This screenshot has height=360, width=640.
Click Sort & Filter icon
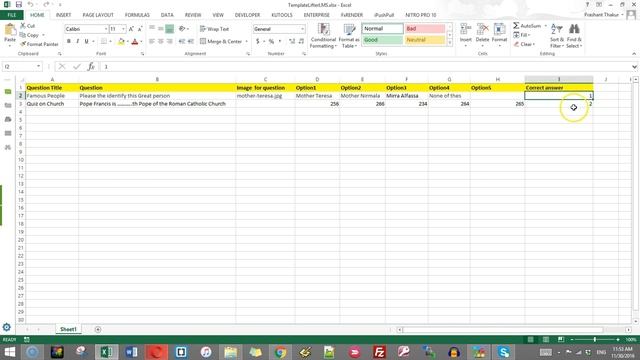pyautogui.click(x=556, y=30)
